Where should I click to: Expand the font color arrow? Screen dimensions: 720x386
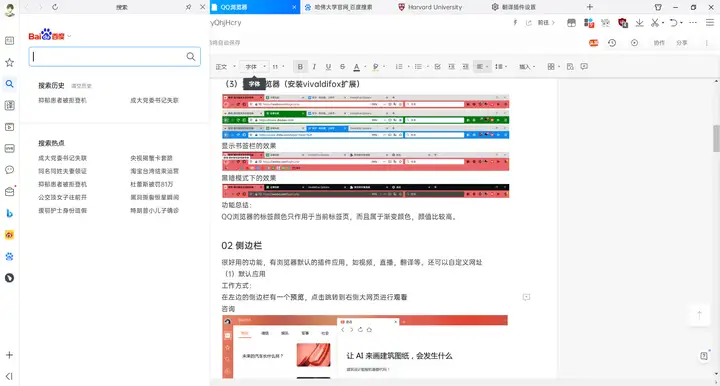tap(365, 67)
